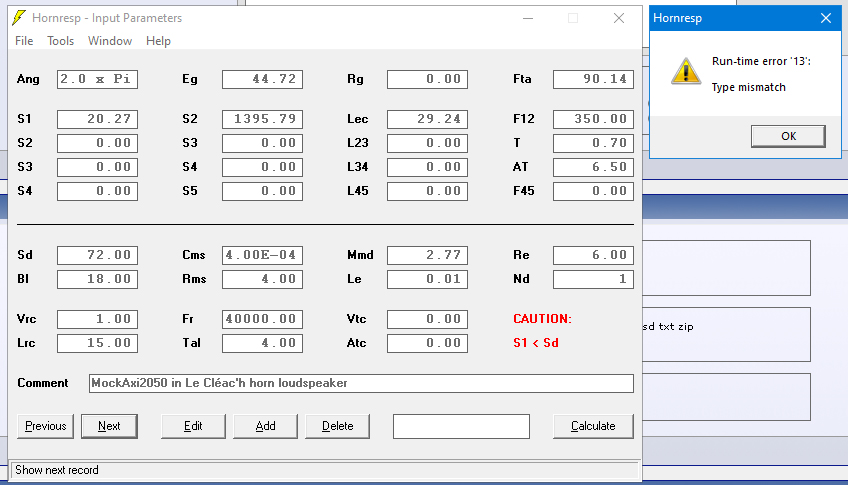Select the Bl field showing 18.00
Screen dimensions: 848x485
tap(97, 279)
